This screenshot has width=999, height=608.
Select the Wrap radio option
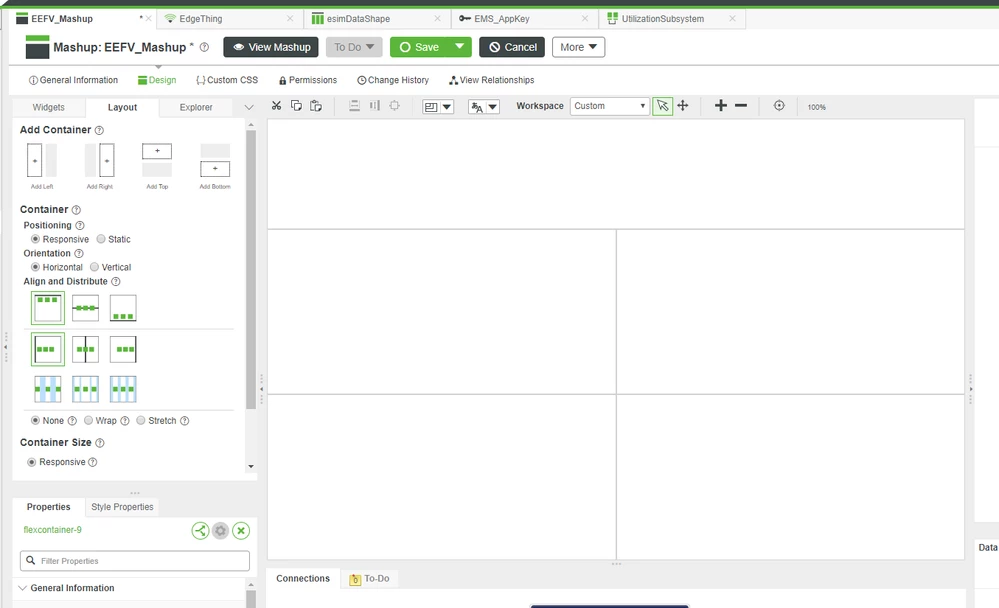[89, 421]
